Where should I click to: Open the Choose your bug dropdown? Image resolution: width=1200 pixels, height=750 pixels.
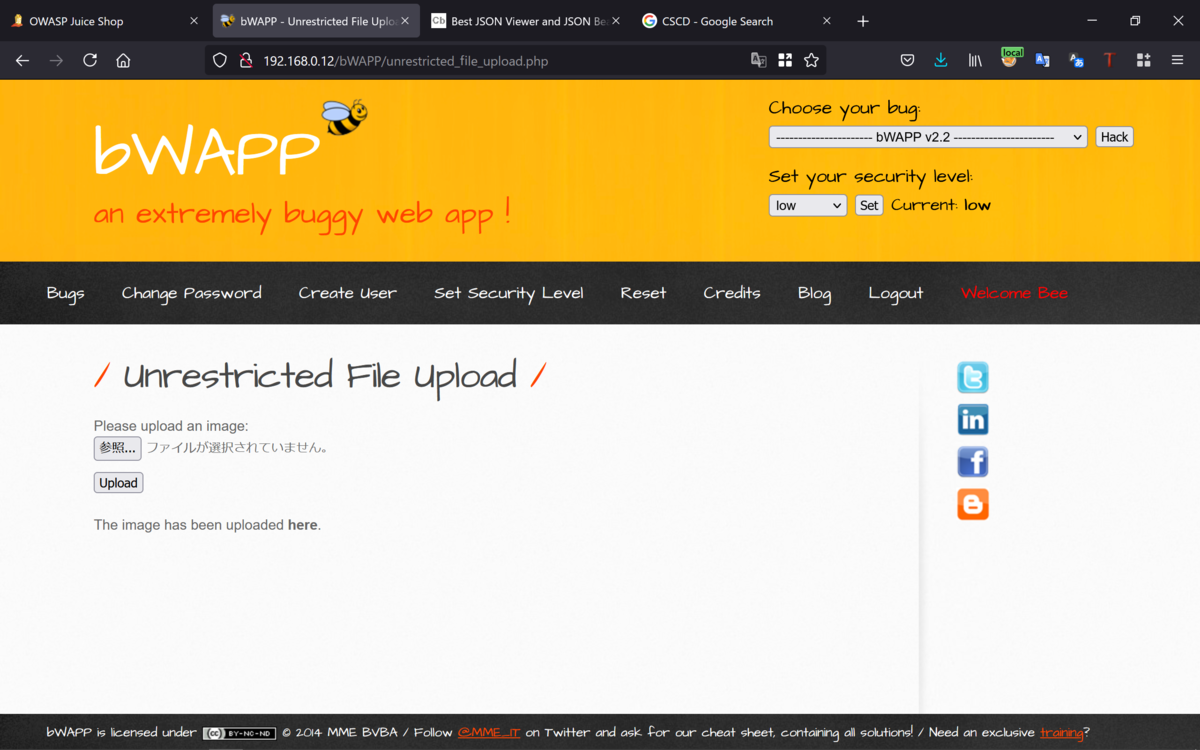927,137
